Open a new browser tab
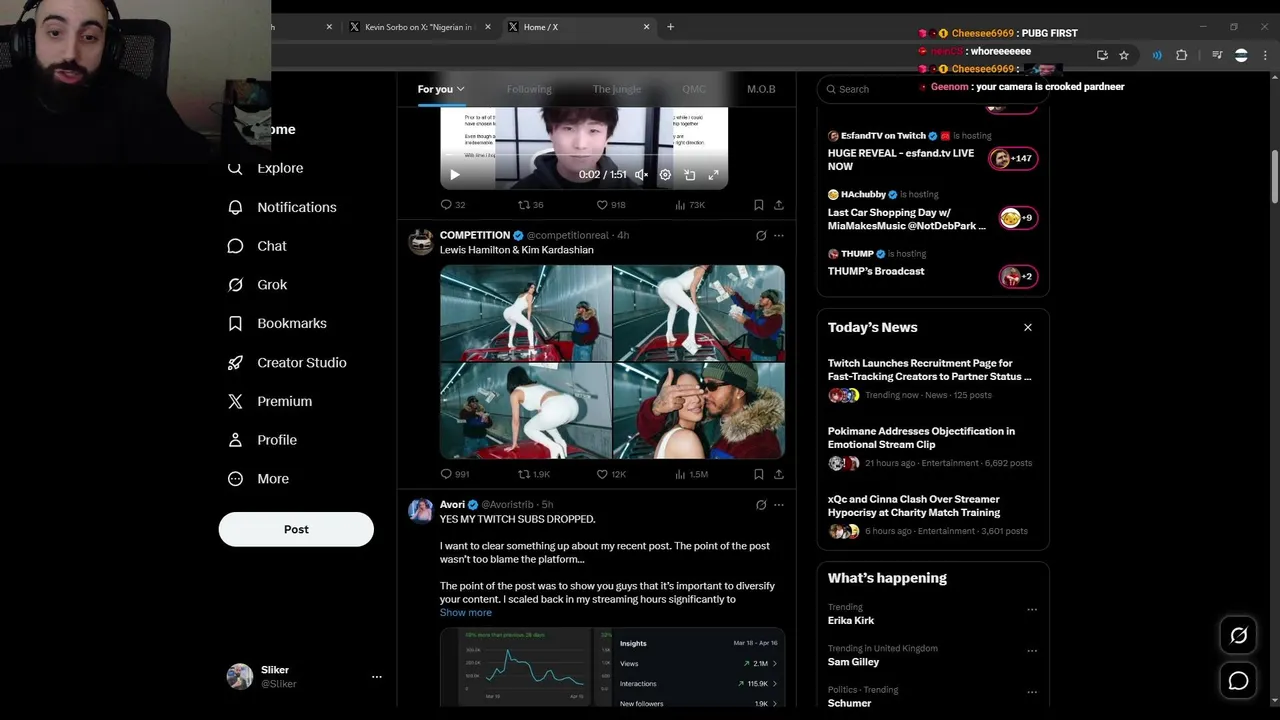The width and height of the screenshot is (1280, 720). click(670, 27)
